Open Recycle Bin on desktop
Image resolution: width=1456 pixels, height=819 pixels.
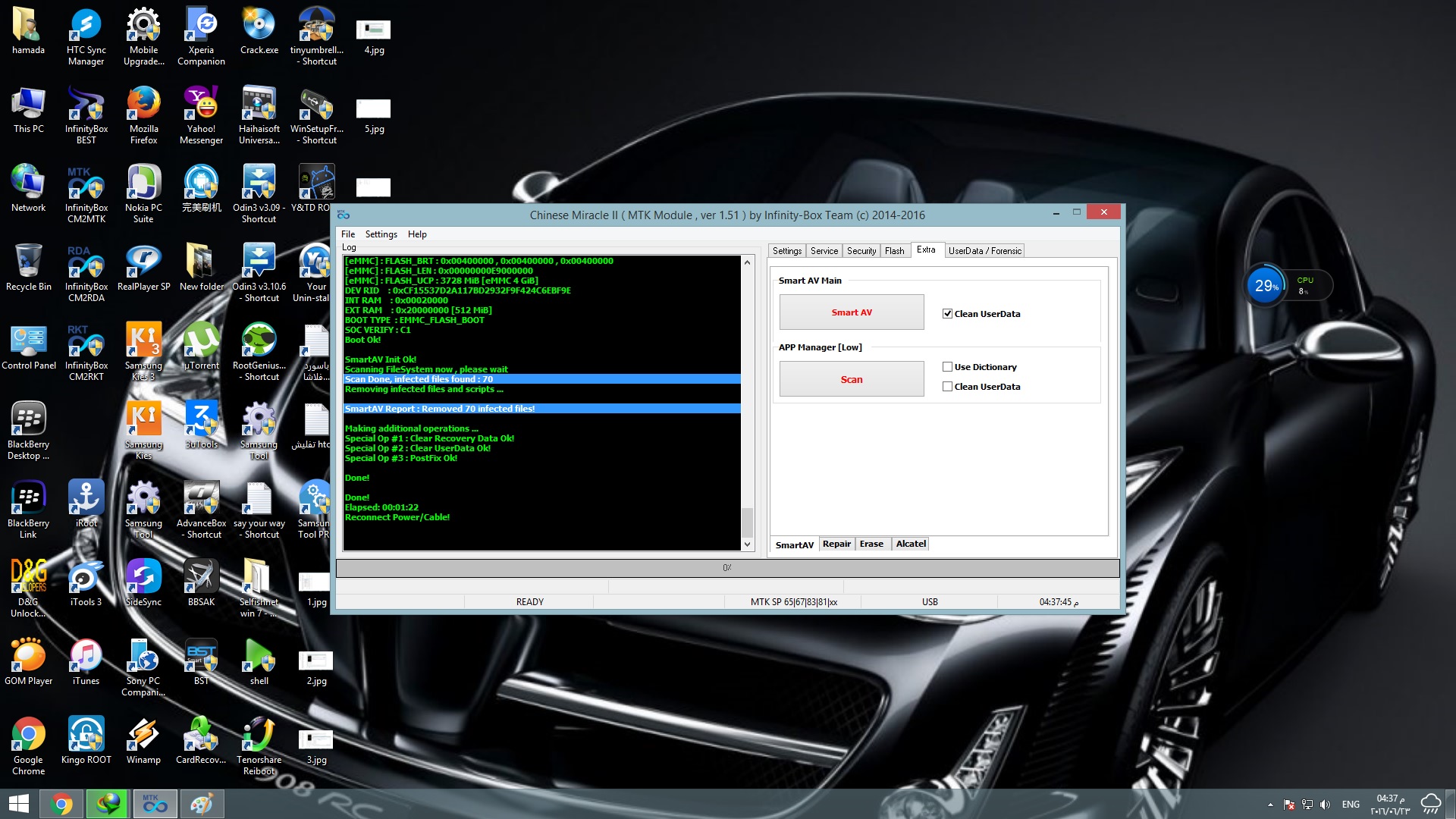click(28, 267)
